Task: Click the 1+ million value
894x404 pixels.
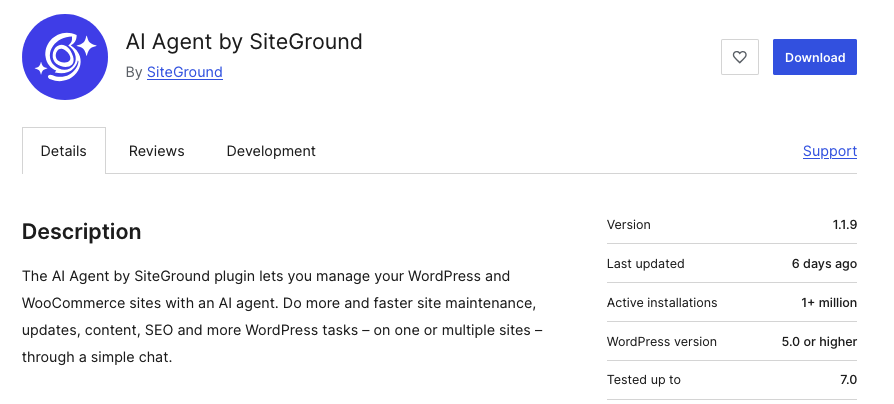Action: [x=829, y=303]
